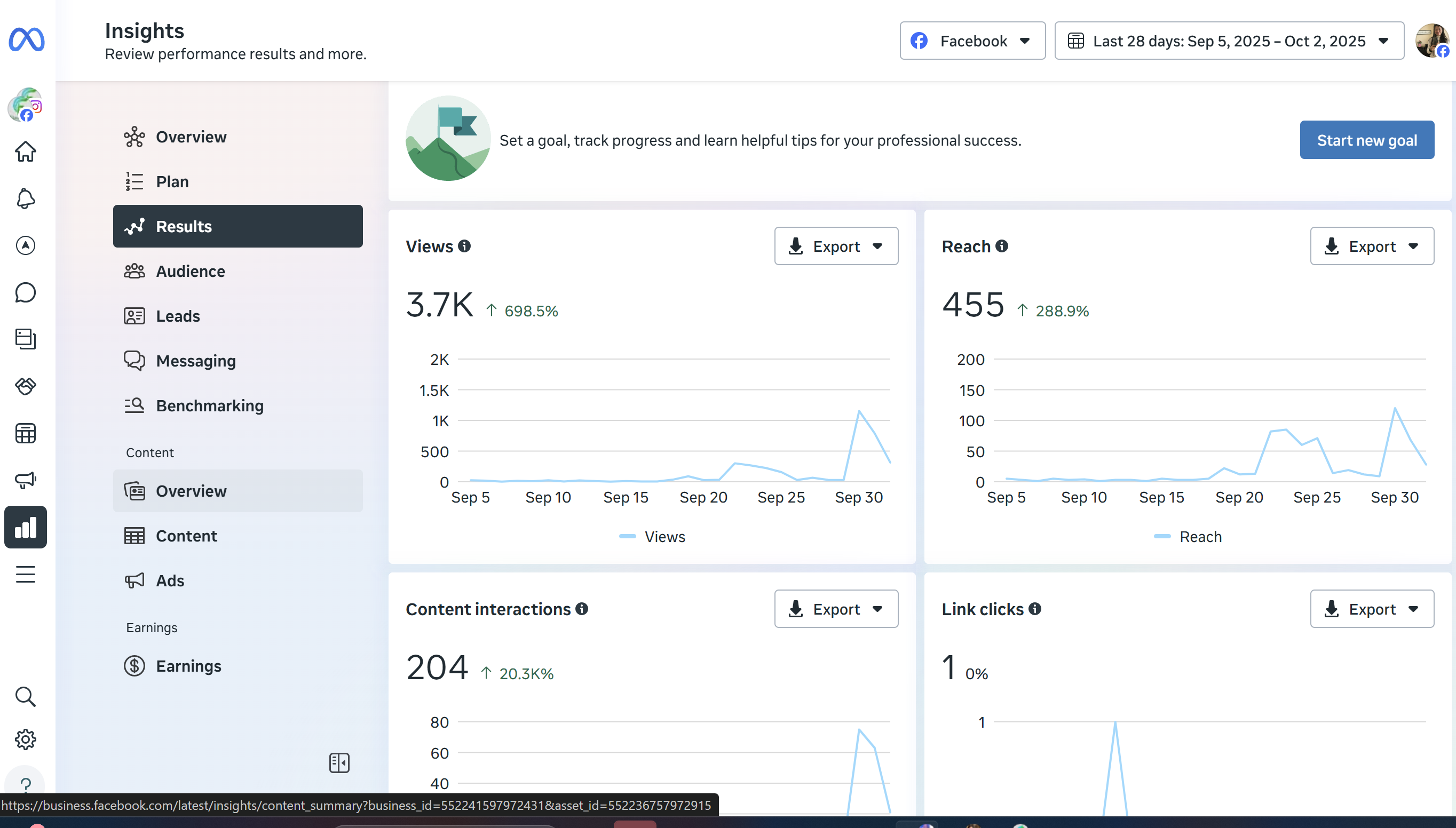Viewport: 1456px width, 828px height.
Task: Click the Start new goal button
Action: (x=1366, y=140)
